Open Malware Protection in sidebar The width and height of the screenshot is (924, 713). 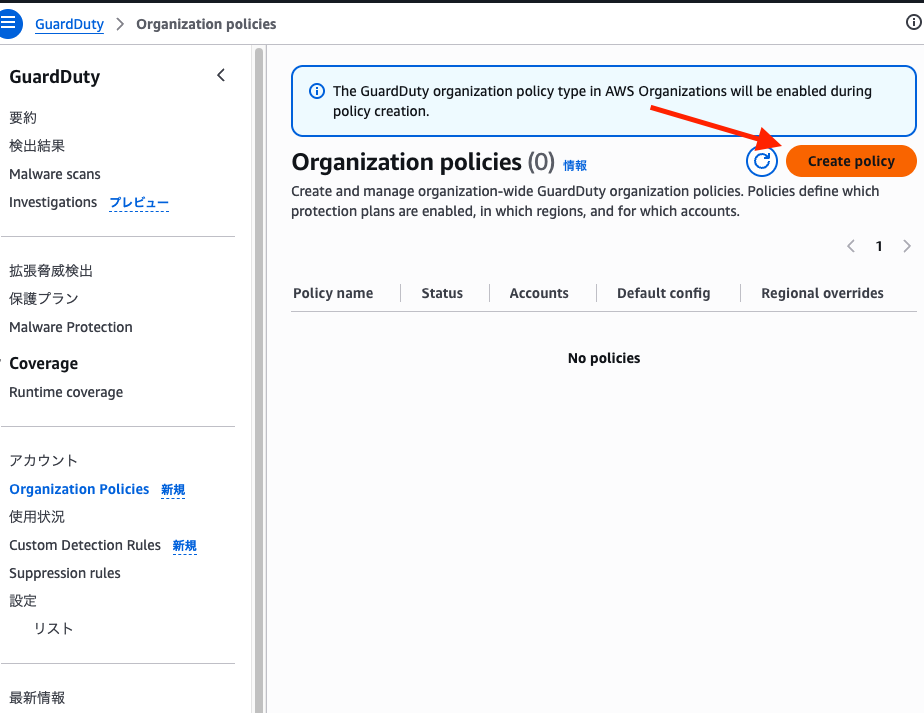(71, 327)
